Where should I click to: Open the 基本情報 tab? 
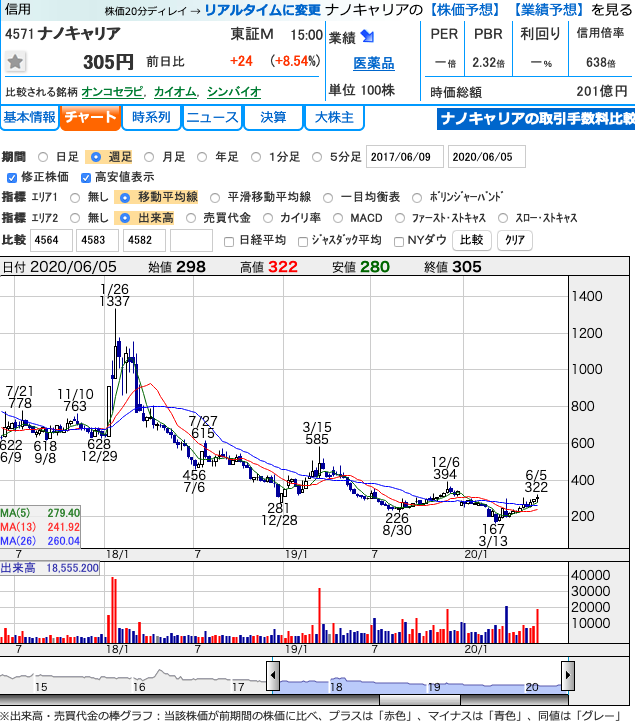[30, 117]
